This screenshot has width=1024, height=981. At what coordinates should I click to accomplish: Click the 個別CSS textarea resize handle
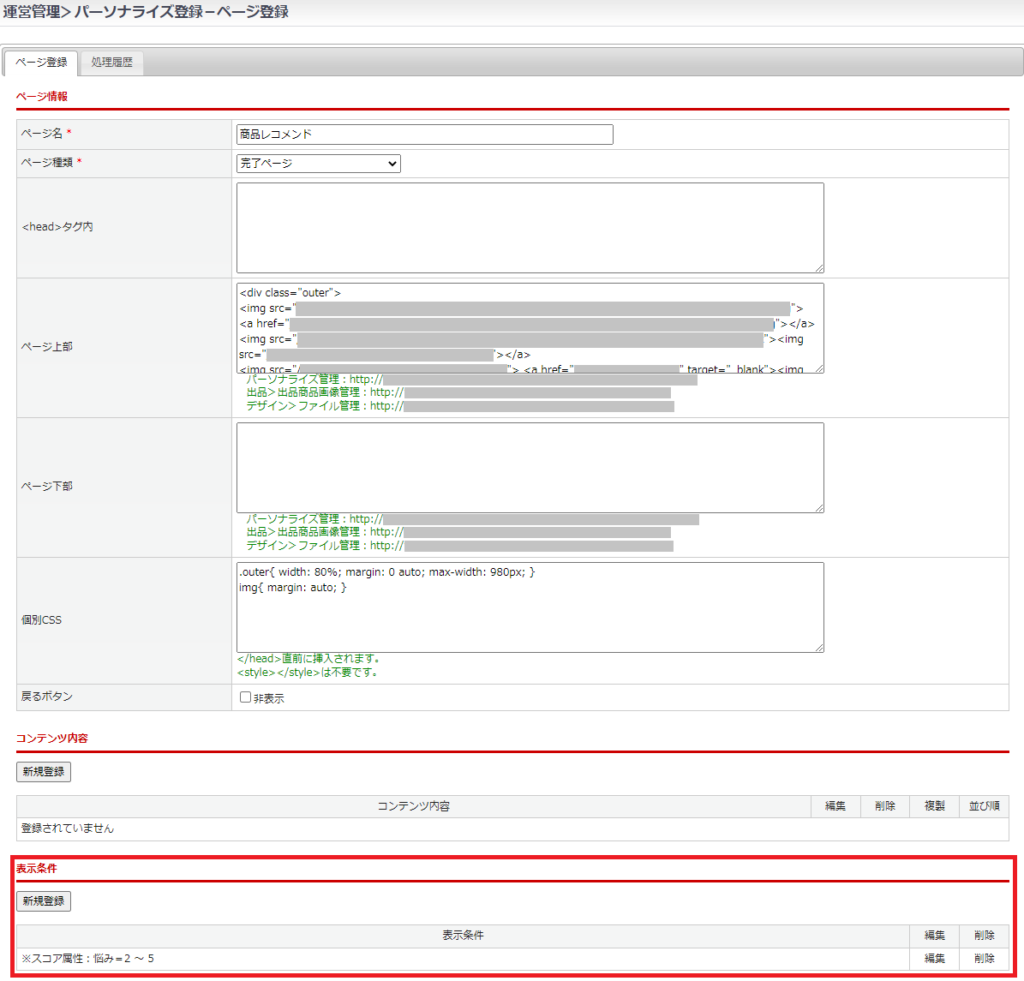coord(819,648)
